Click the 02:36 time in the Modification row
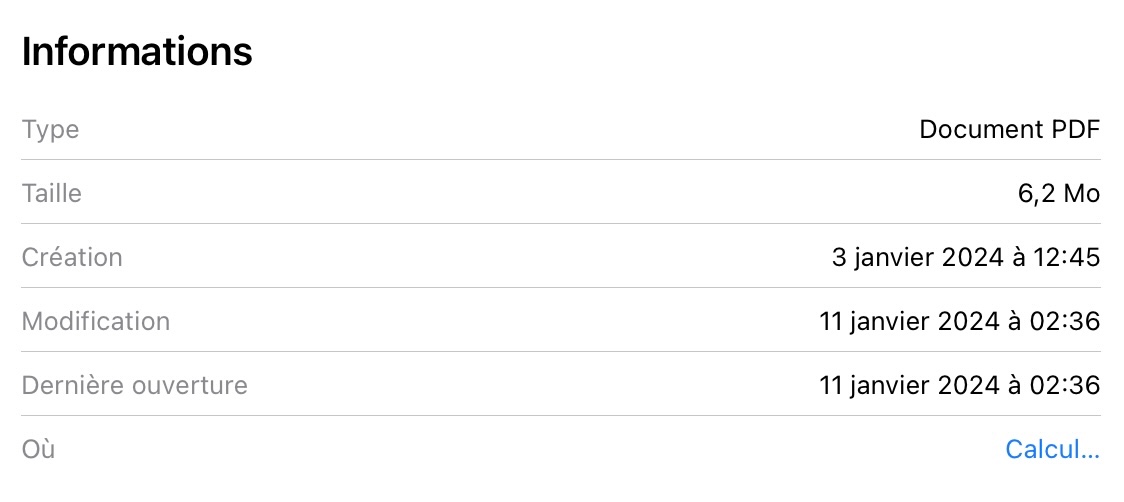The width and height of the screenshot is (1124, 502). tap(1068, 322)
